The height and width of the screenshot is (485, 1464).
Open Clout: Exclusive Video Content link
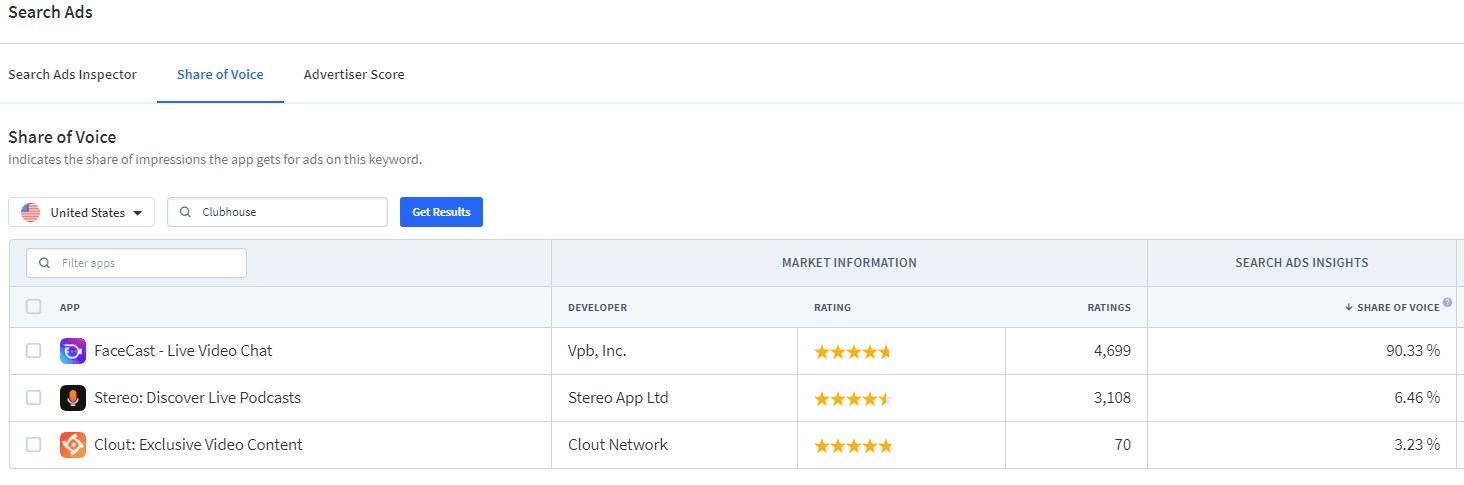click(198, 445)
